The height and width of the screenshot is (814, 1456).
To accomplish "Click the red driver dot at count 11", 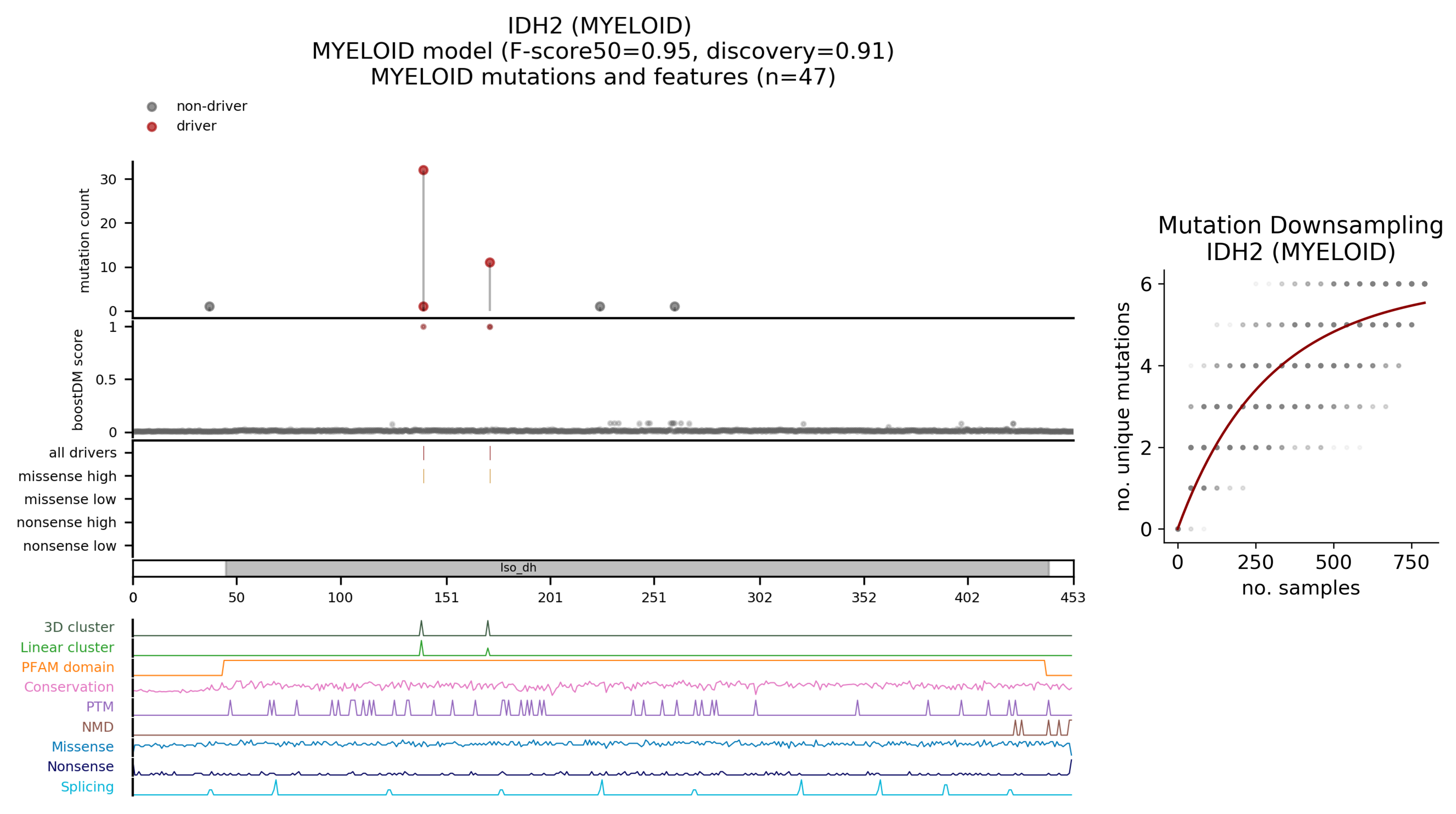I will [490, 262].
